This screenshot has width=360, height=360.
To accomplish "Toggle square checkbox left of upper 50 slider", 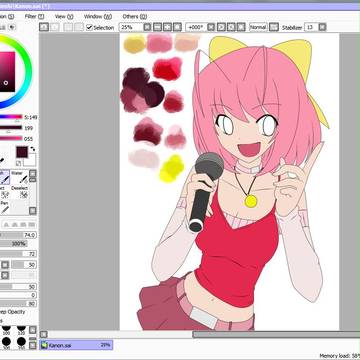I will point(5,265).
